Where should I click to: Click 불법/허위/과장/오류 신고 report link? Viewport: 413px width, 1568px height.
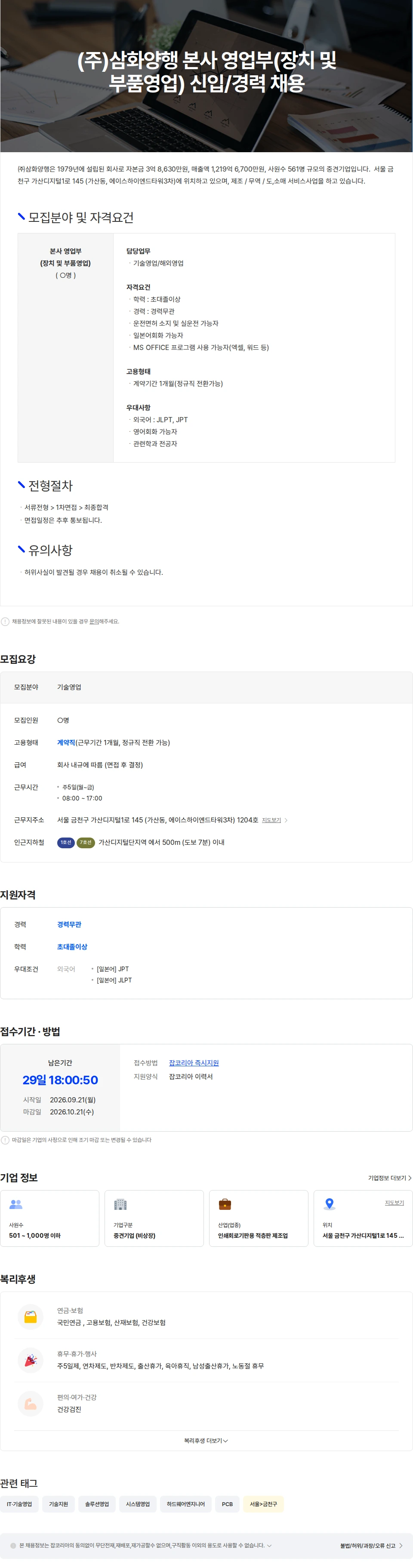[371, 1546]
